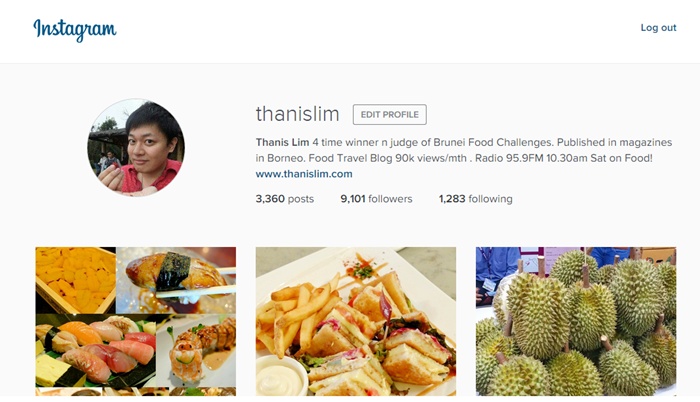700x402 pixels.
Task: Click the assorted nigiri platter image in collage
Action: 96,351
